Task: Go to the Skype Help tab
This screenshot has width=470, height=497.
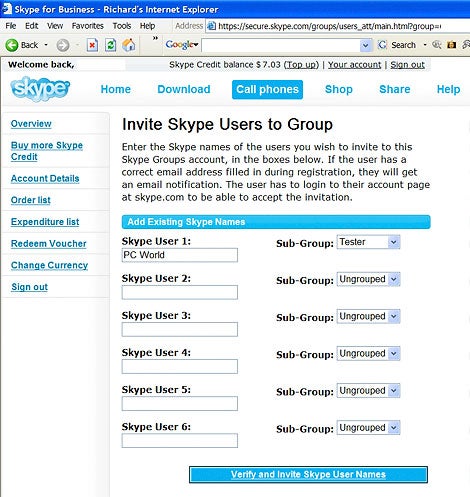Action: [448, 89]
